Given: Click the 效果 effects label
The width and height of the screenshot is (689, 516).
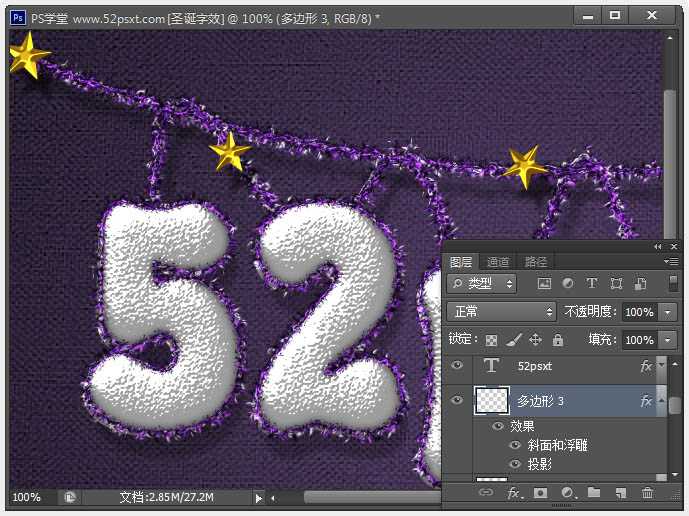Looking at the screenshot, I should [x=522, y=426].
